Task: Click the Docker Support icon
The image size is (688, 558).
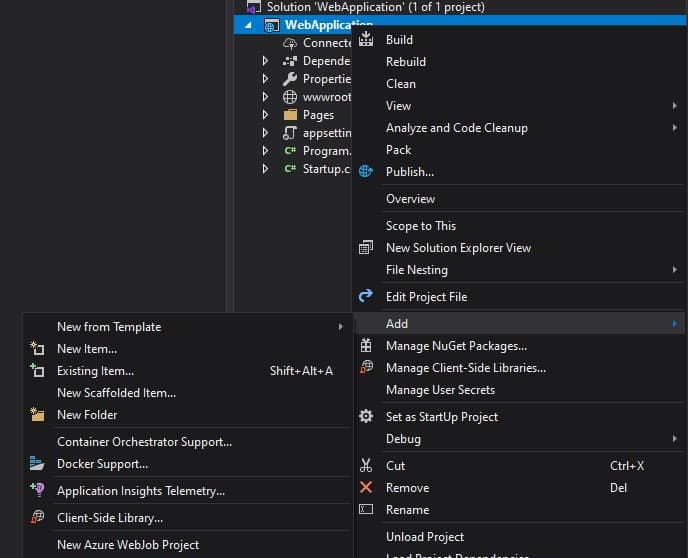Action: point(37,464)
